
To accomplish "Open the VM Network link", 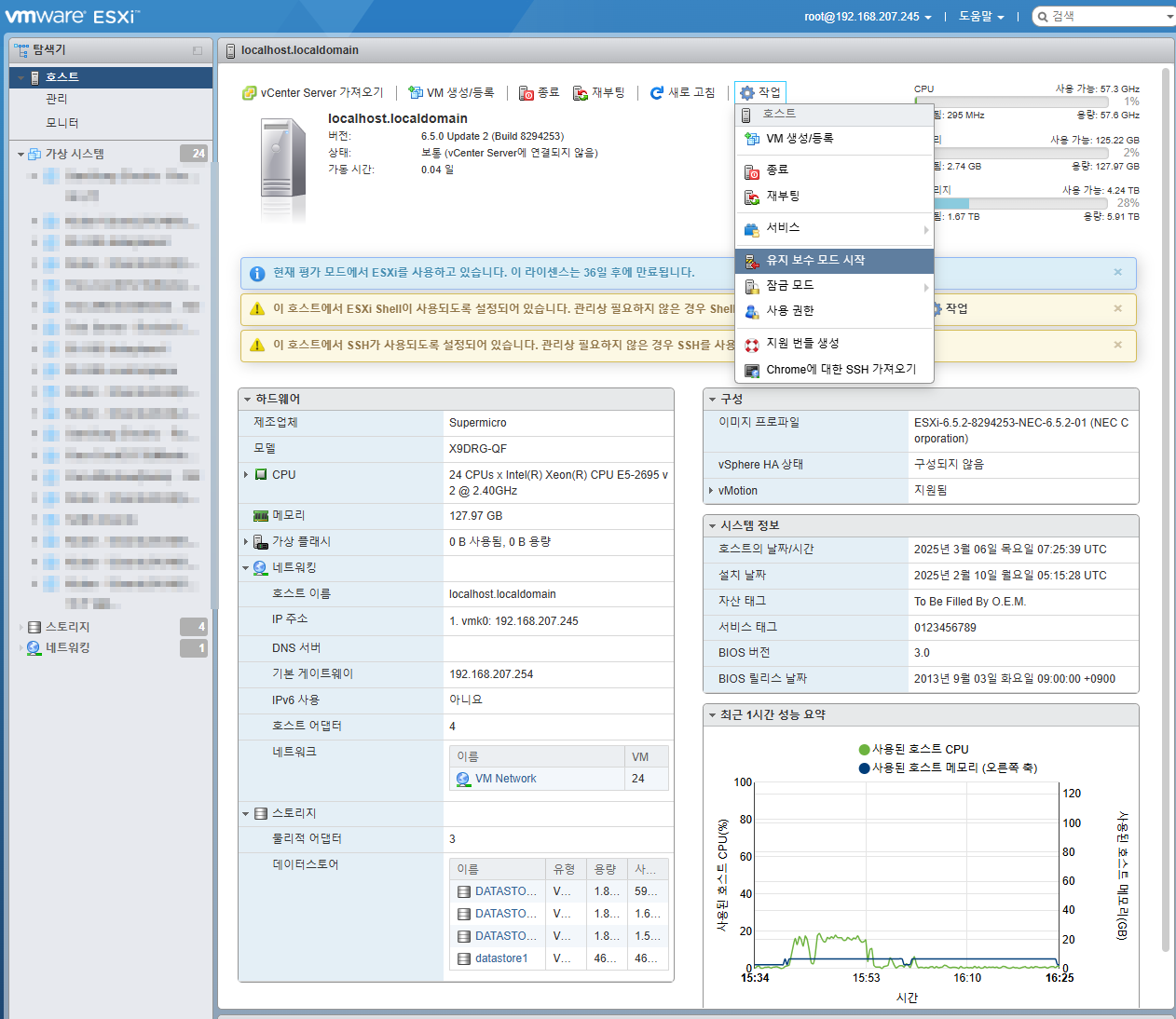I will (x=505, y=779).
